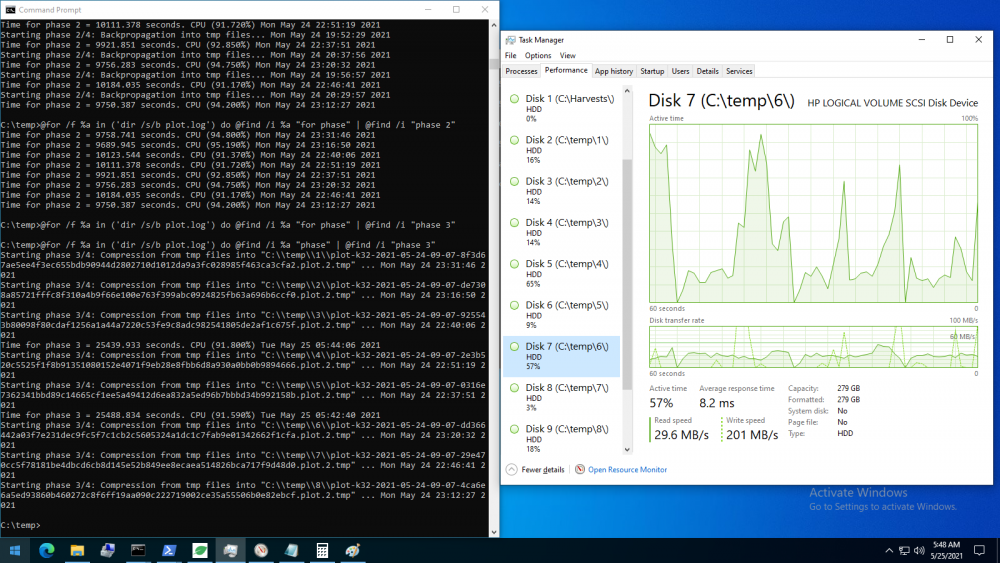
Task: Close the Command Prompt window
Action: (485, 10)
